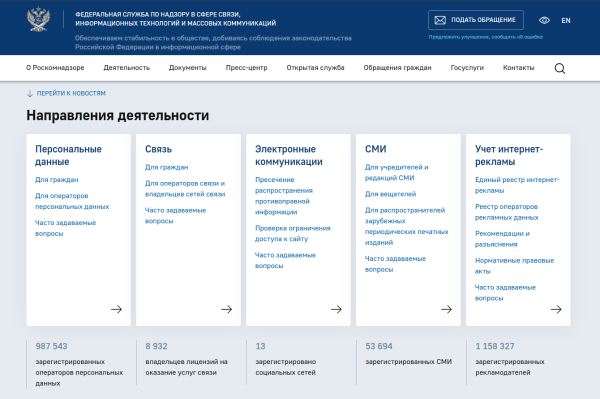Viewport: 600px width, 399px height.
Task: Click arrow icon in Связь card
Action: (x=227, y=309)
